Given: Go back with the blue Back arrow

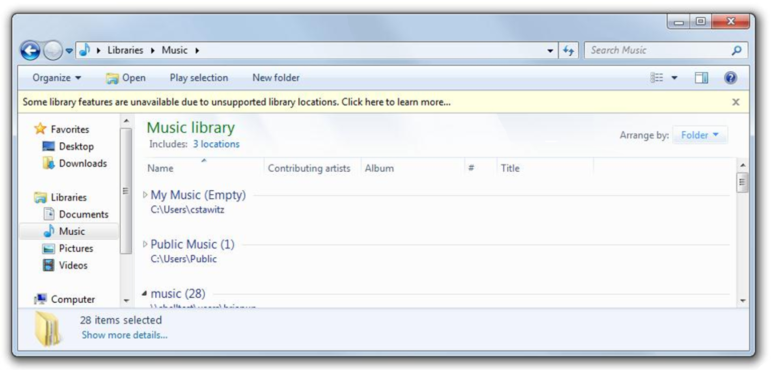Looking at the screenshot, I should pos(30,50).
